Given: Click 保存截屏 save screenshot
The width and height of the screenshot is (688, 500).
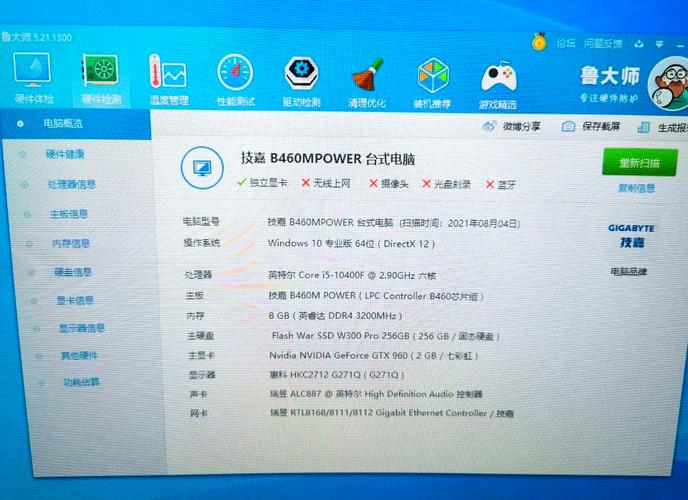Looking at the screenshot, I should click(591, 127).
